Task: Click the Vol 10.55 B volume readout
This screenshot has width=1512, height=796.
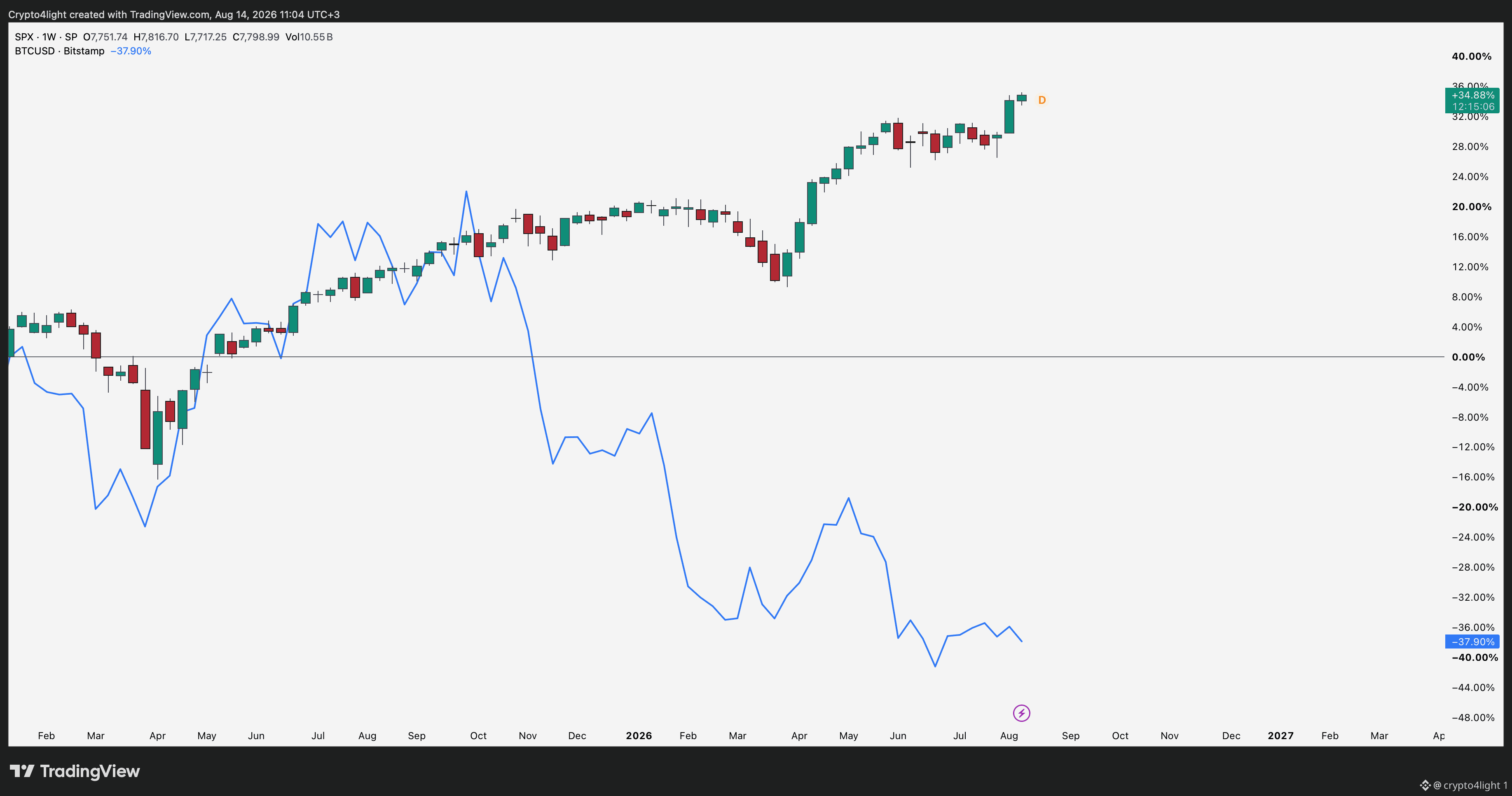Action: (309, 37)
